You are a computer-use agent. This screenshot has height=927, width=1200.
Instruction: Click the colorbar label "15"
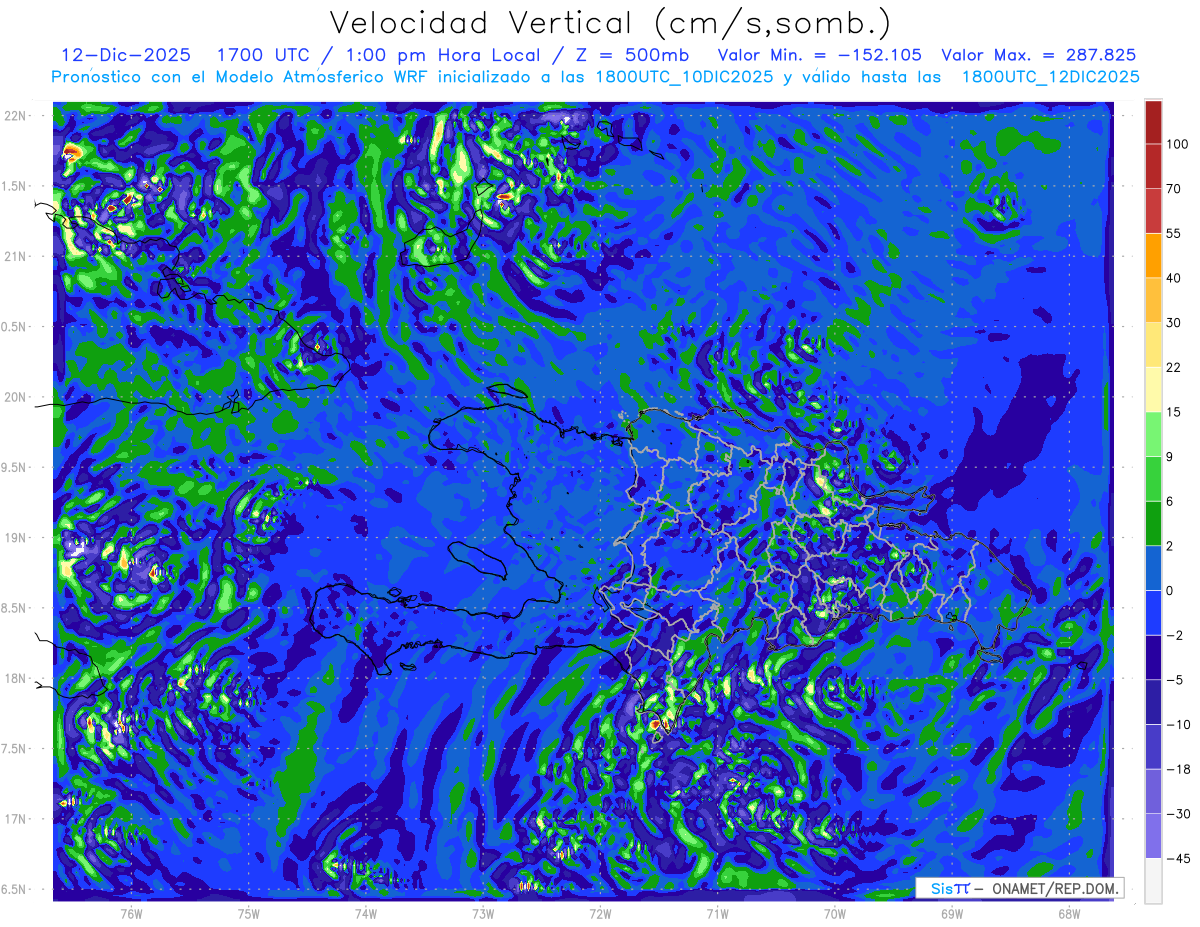click(x=1174, y=412)
